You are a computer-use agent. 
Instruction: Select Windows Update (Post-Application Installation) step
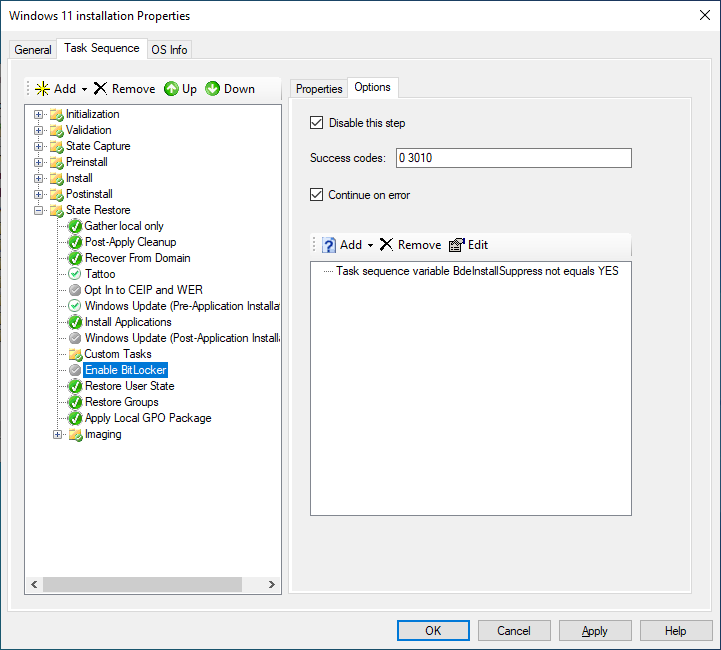[182, 338]
